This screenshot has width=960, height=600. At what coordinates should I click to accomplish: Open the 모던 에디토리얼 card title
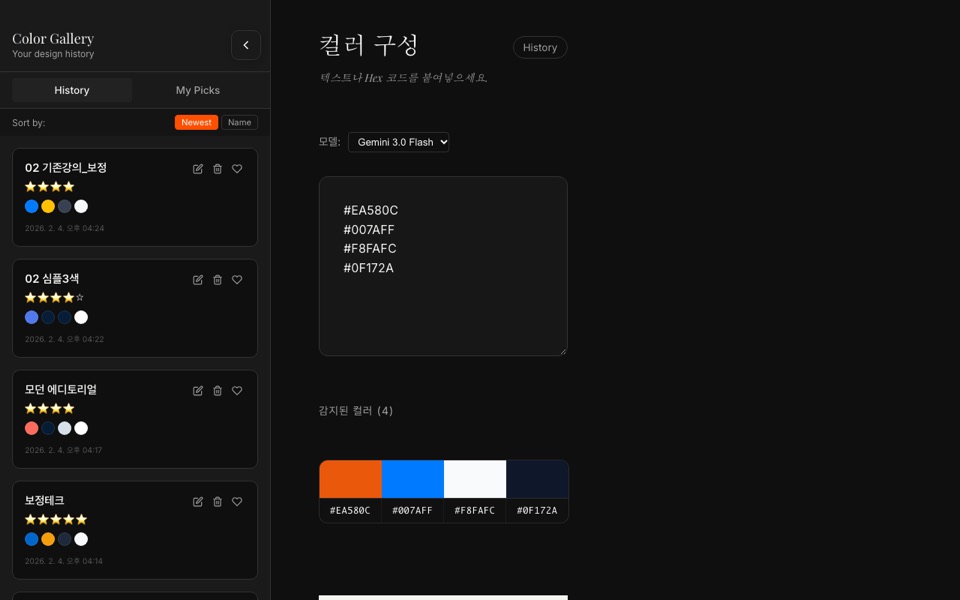tap(61, 389)
